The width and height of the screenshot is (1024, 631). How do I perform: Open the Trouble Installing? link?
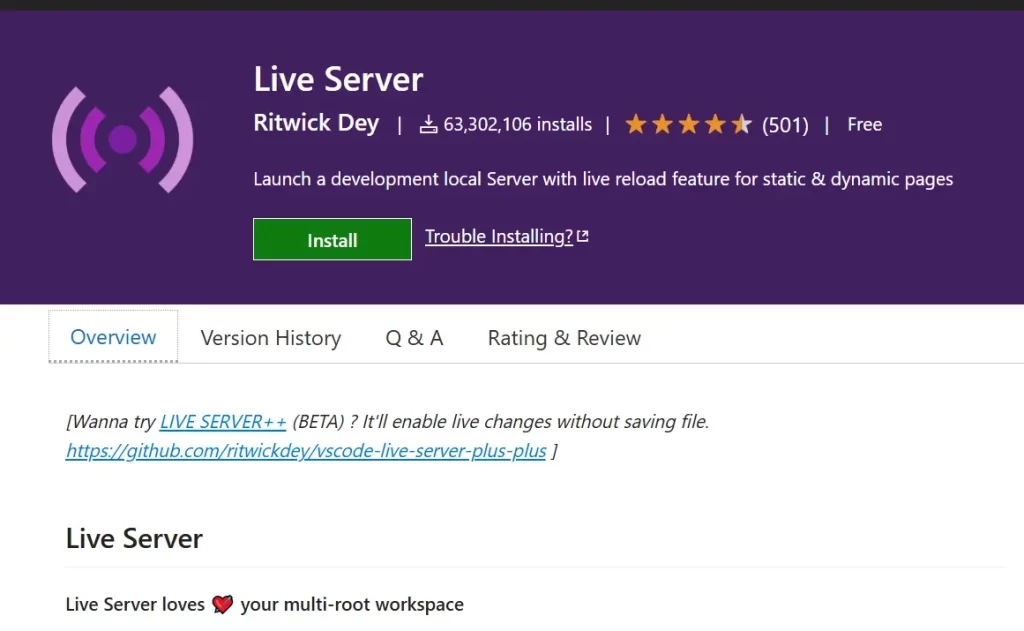coord(499,236)
